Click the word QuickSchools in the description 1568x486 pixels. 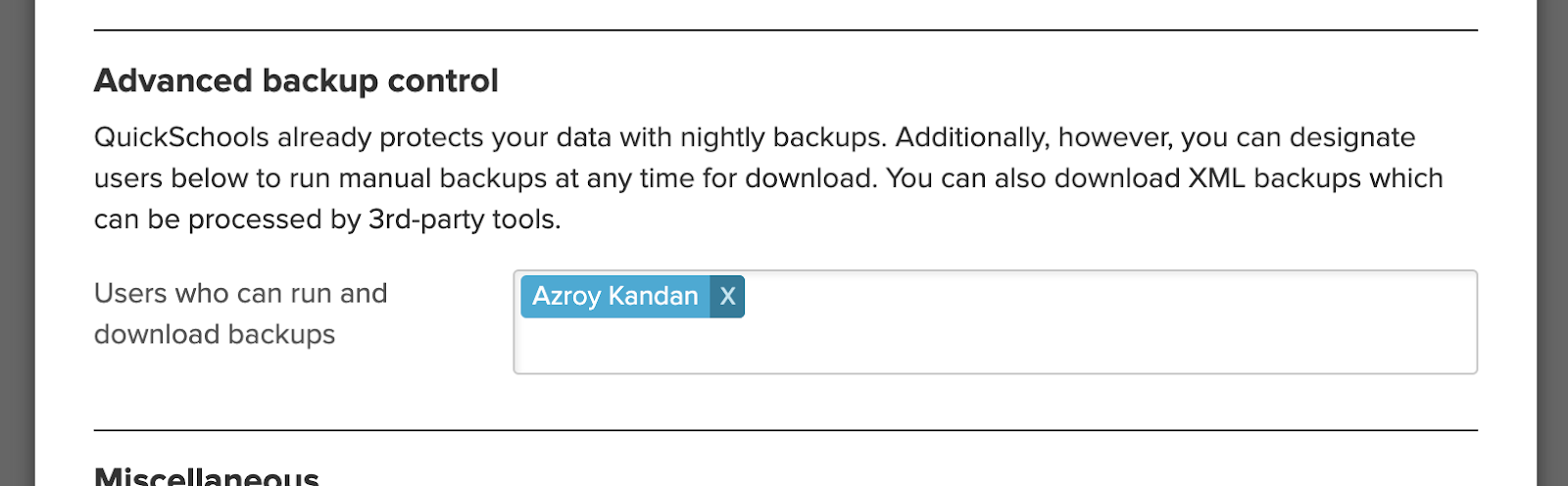click(x=181, y=137)
